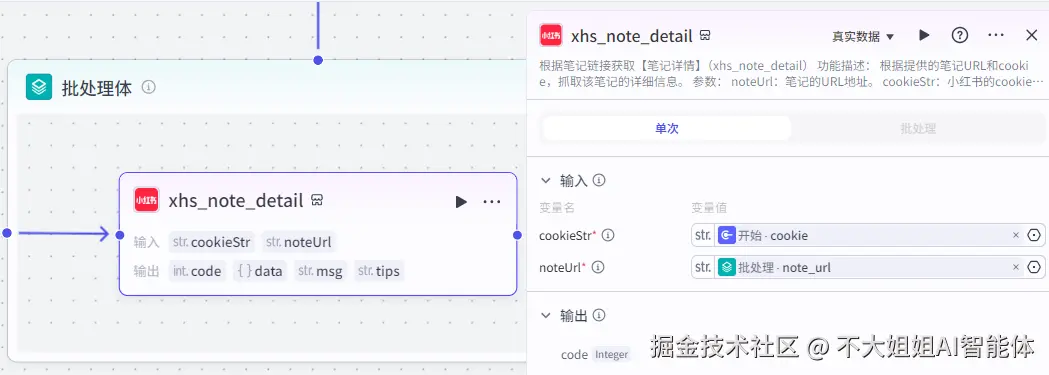
Task: Click the 变量名 column header
Action: [x=557, y=209]
